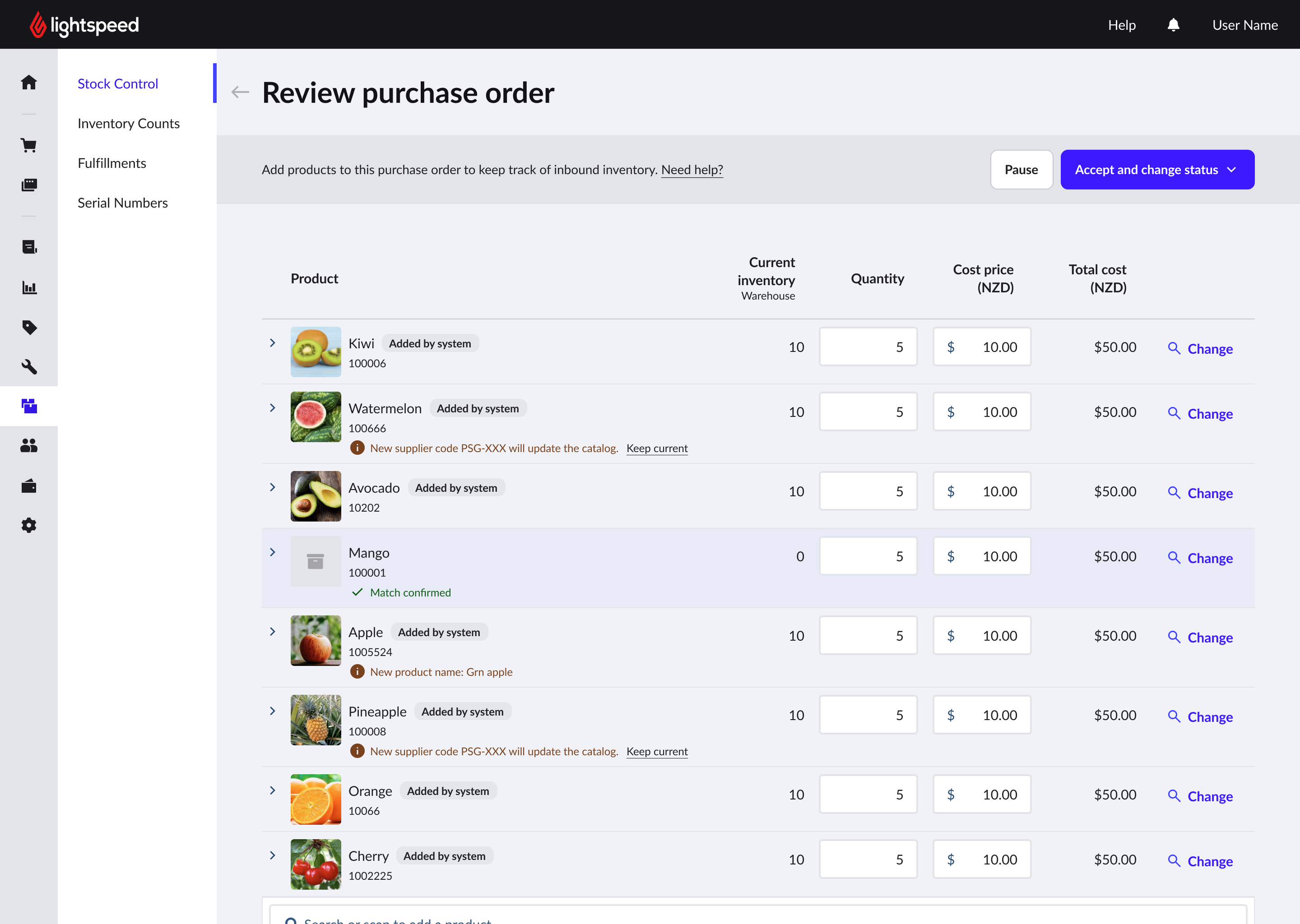This screenshot has width=1300, height=924.
Task: Open the shopping cart sidebar icon
Action: point(28,145)
